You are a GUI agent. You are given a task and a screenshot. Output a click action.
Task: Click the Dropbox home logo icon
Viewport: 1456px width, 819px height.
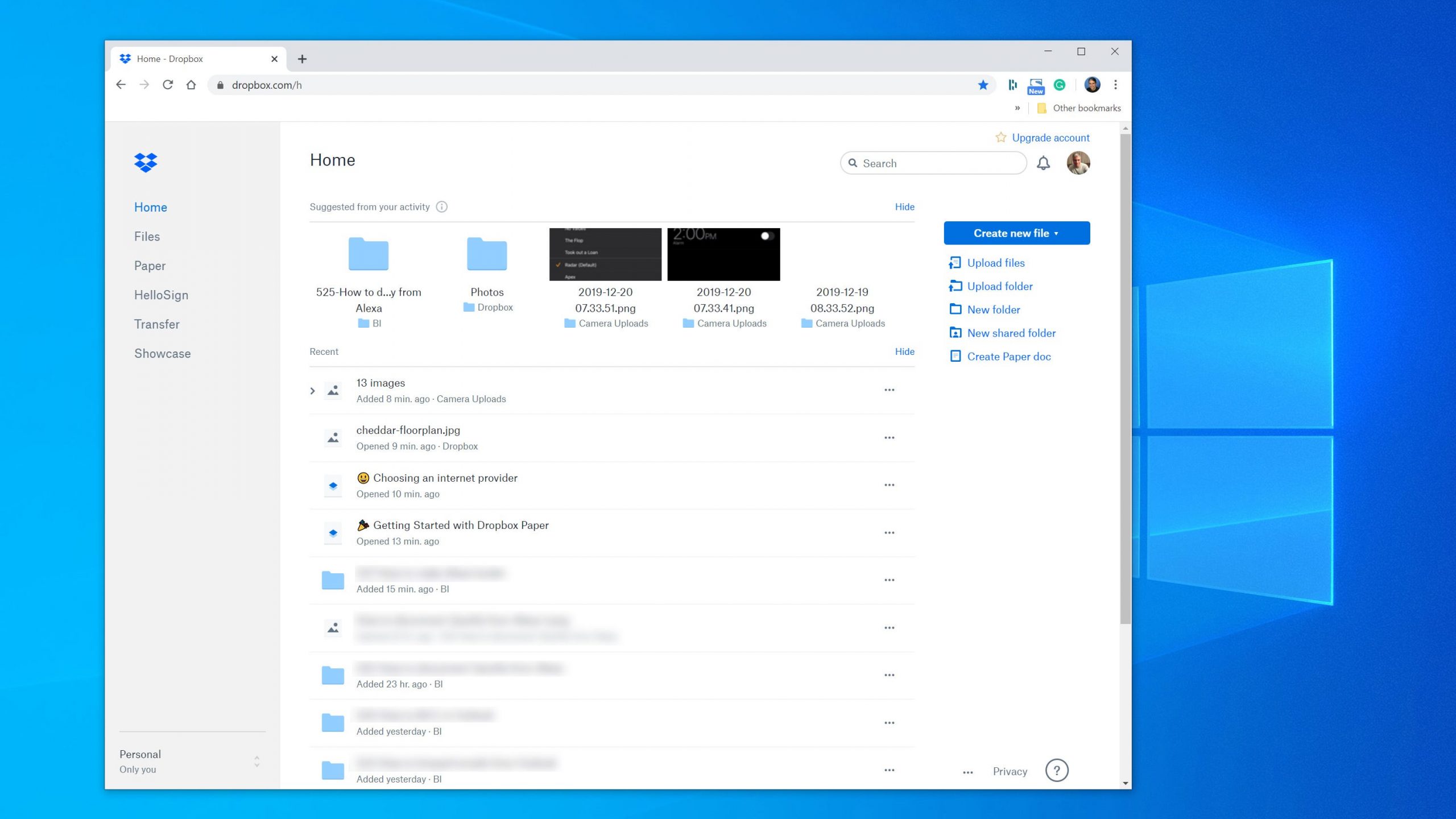tap(145, 161)
